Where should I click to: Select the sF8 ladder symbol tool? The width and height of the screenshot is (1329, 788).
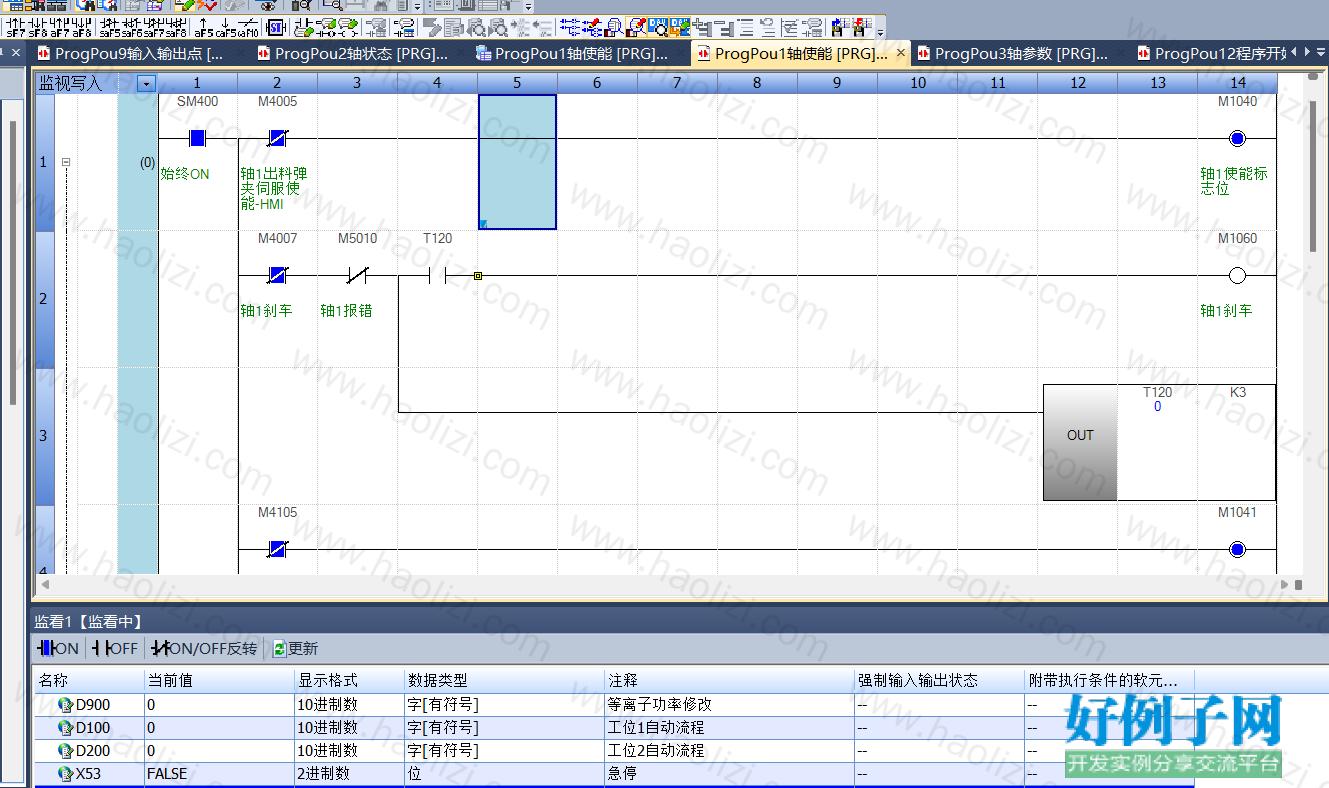click(38, 26)
